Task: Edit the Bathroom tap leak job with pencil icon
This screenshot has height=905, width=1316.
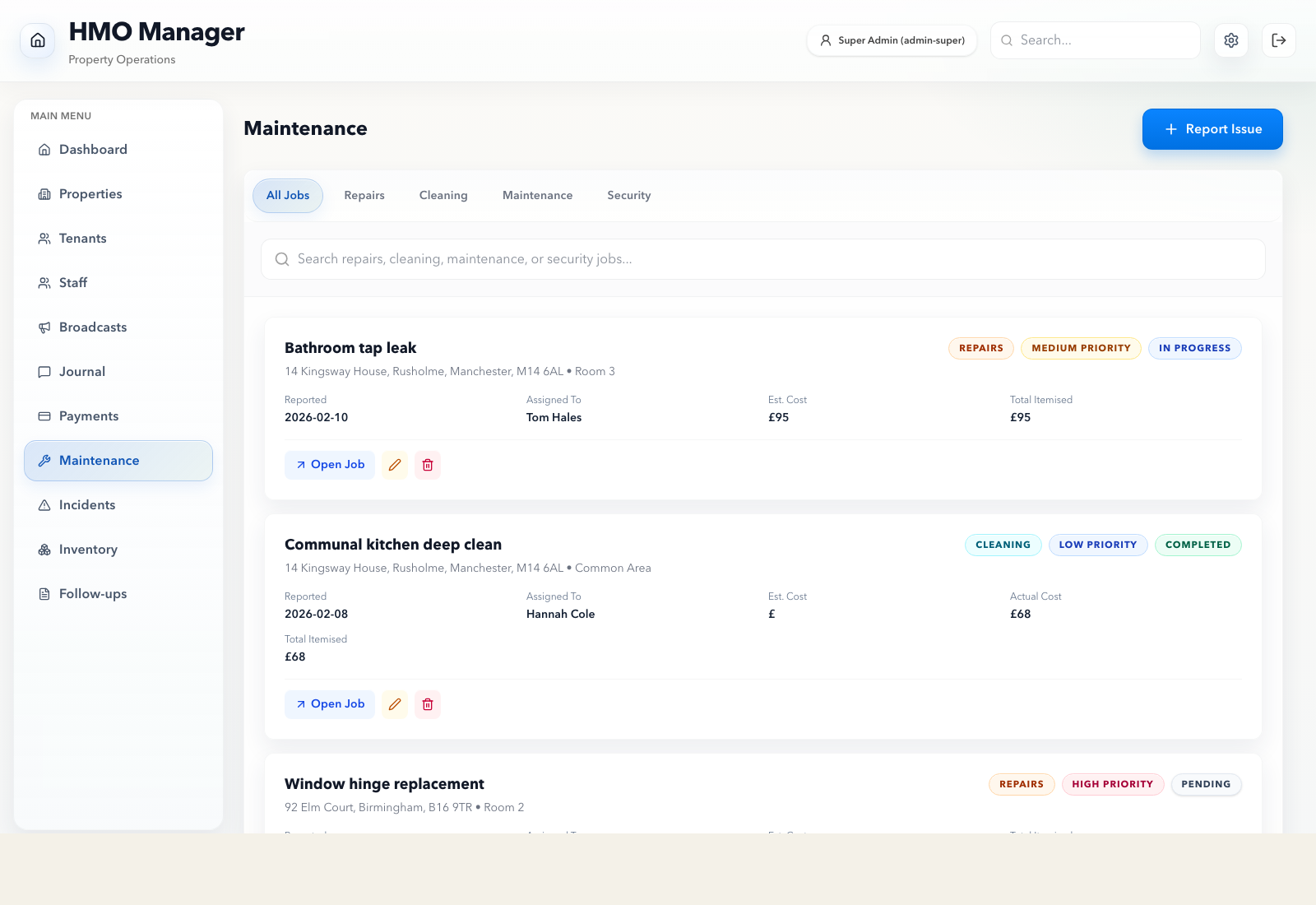Action: pyautogui.click(x=394, y=465)
